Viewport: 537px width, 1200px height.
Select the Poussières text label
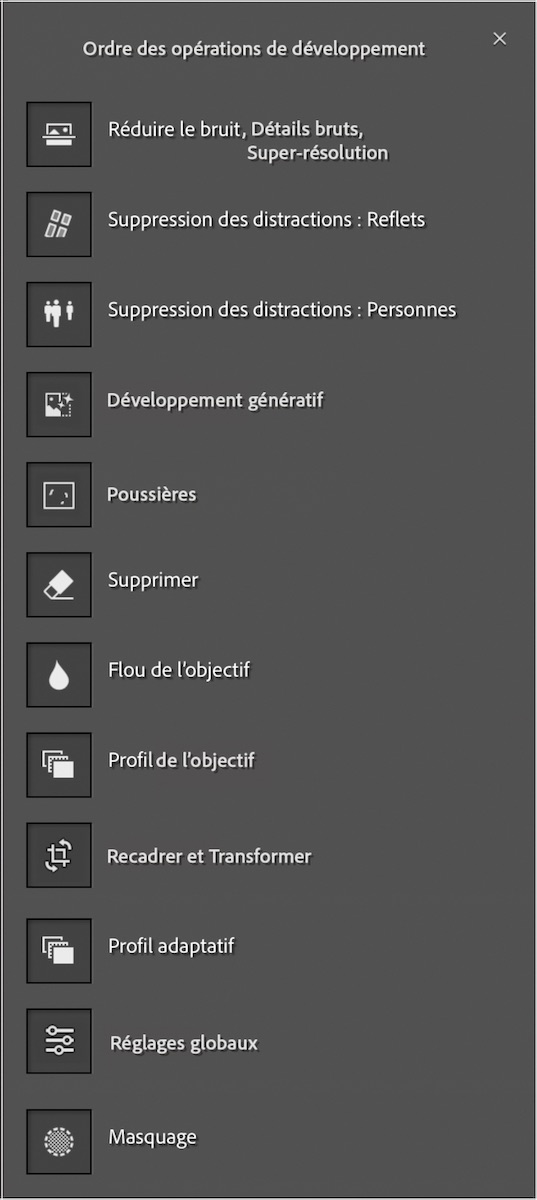tap(152, 494)
